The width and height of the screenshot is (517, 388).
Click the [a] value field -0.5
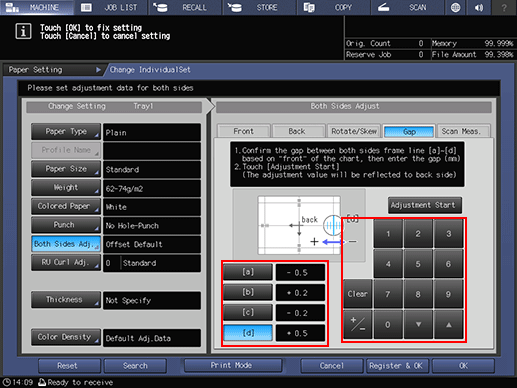(300, 272)
